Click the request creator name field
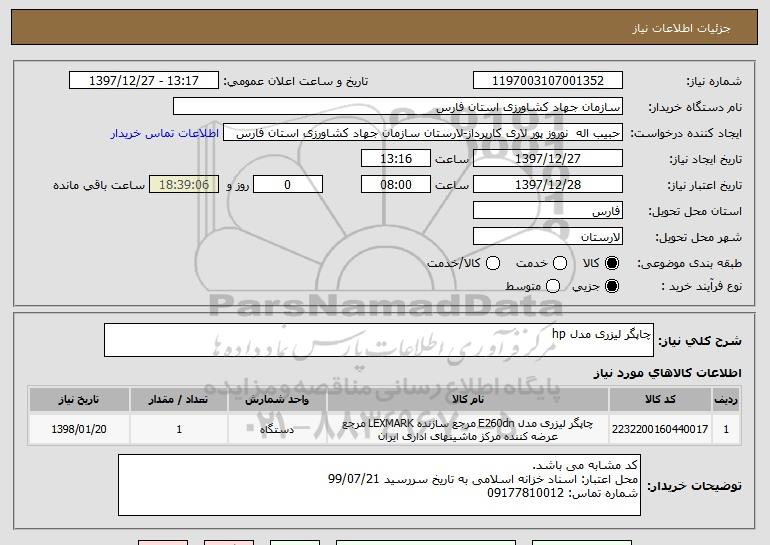This screenshot has height=545, width=770. pos(423,133)
